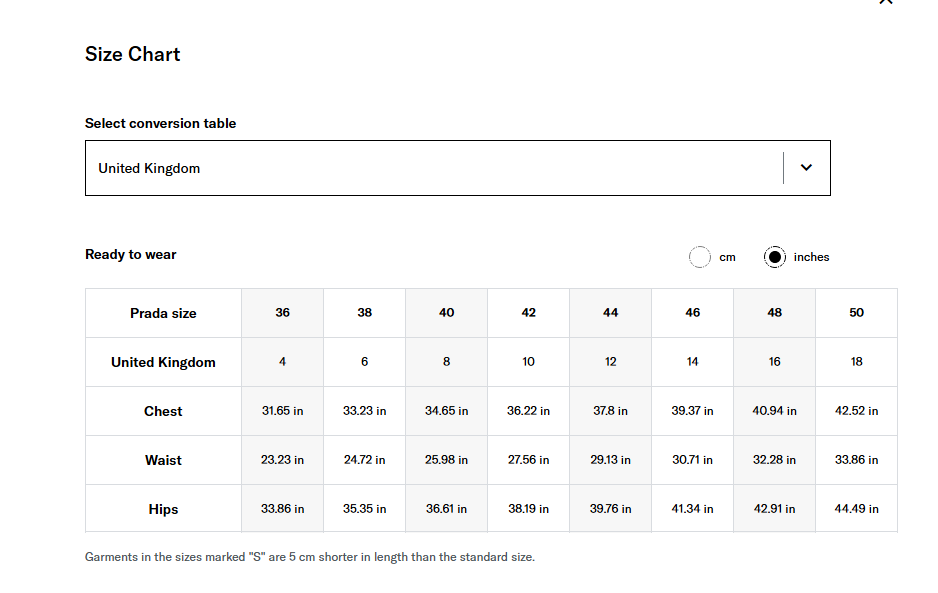938x593 pixels.
Task: Click the Prada size row header
Action: [163, 313]
